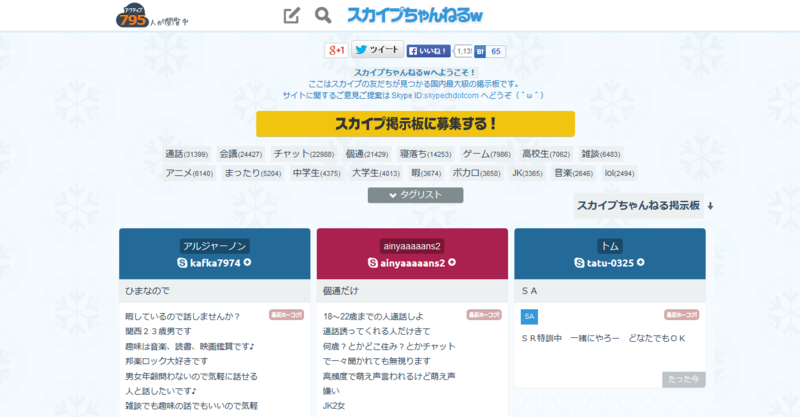Click the Twitter ツイート button
The width and height of the screenshot is (800, 417).
click(x=378, y=50)
